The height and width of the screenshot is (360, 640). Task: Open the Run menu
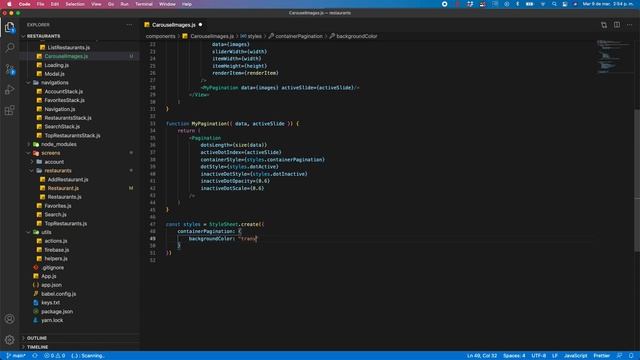[124, 4]
